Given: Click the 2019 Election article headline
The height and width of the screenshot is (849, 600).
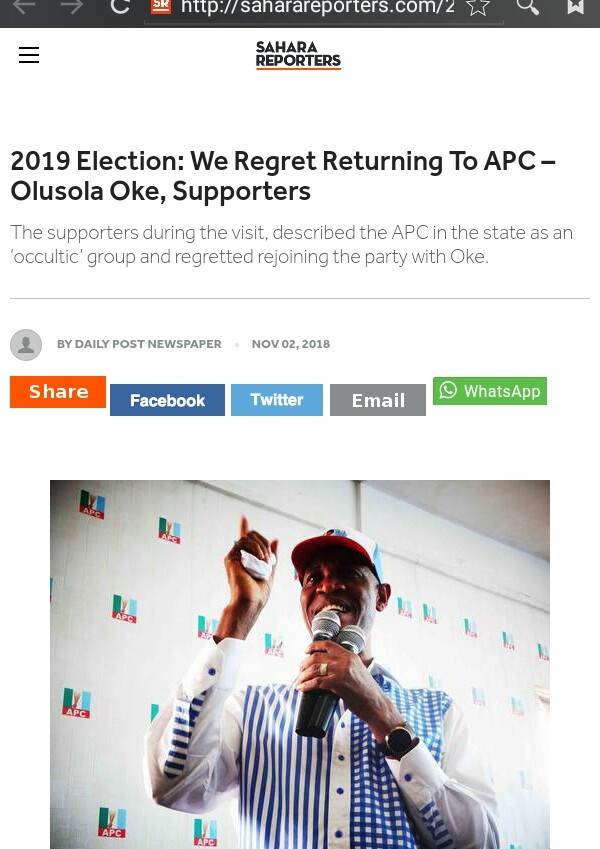Looking at the screenshot, I should pos(283,176).
